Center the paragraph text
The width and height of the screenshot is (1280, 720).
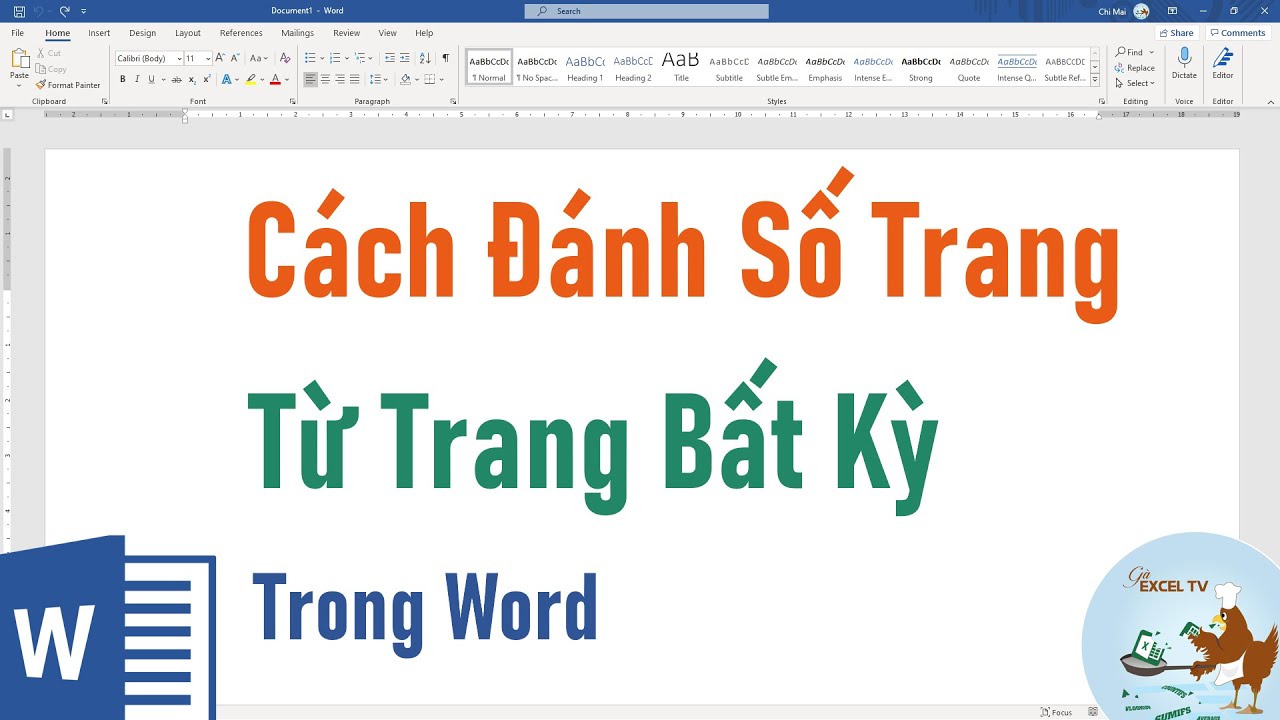coord(325,79)
